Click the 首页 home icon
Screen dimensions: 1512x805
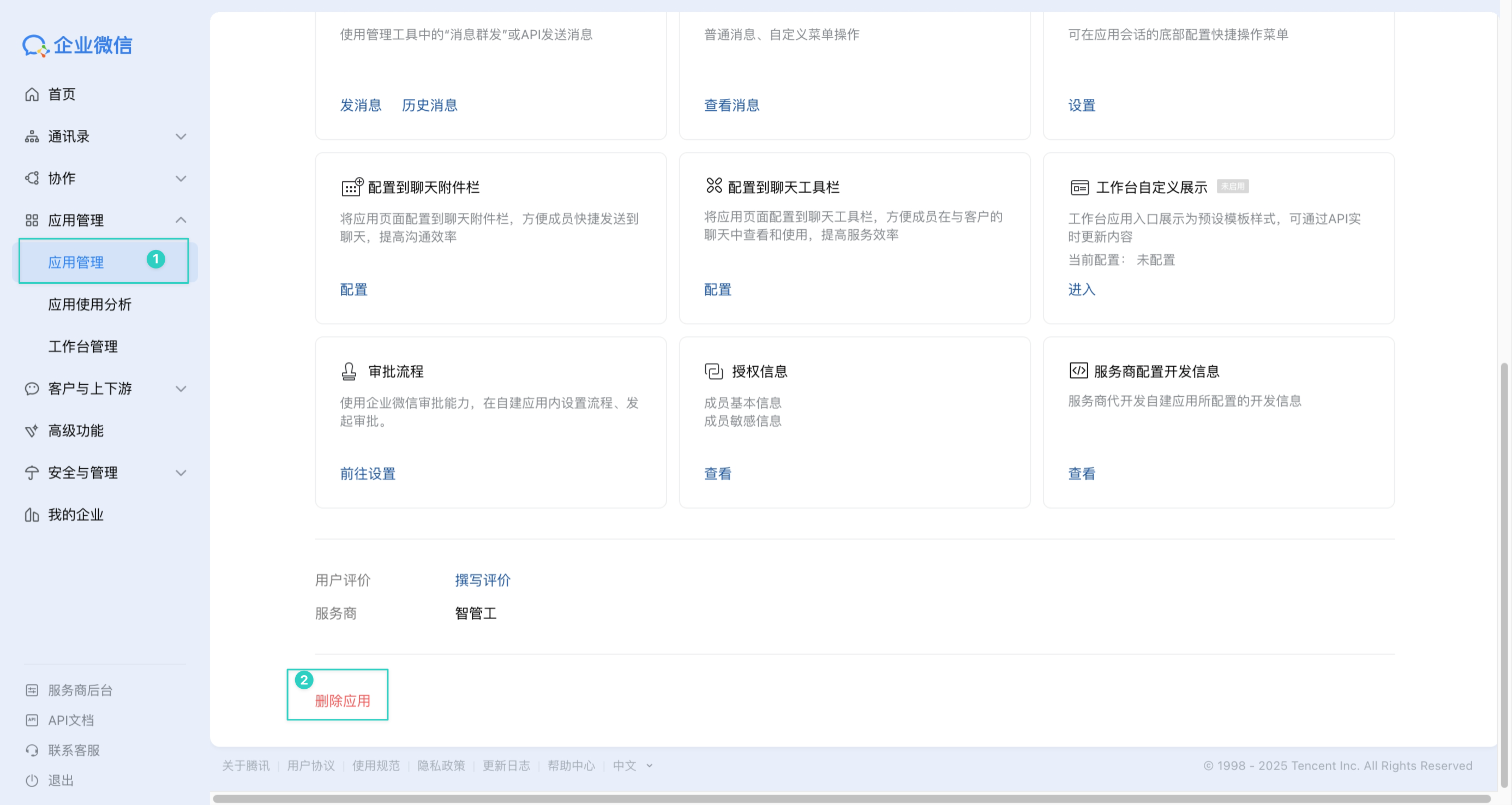click(x=32, y=94)
